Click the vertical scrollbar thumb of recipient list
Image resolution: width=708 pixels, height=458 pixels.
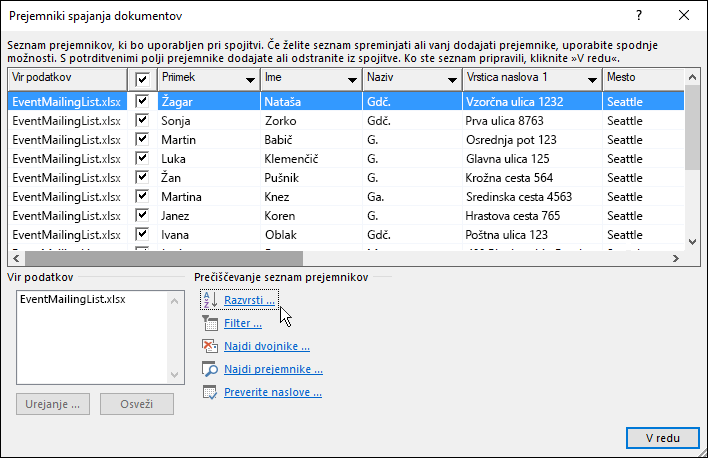click(692, 128)
